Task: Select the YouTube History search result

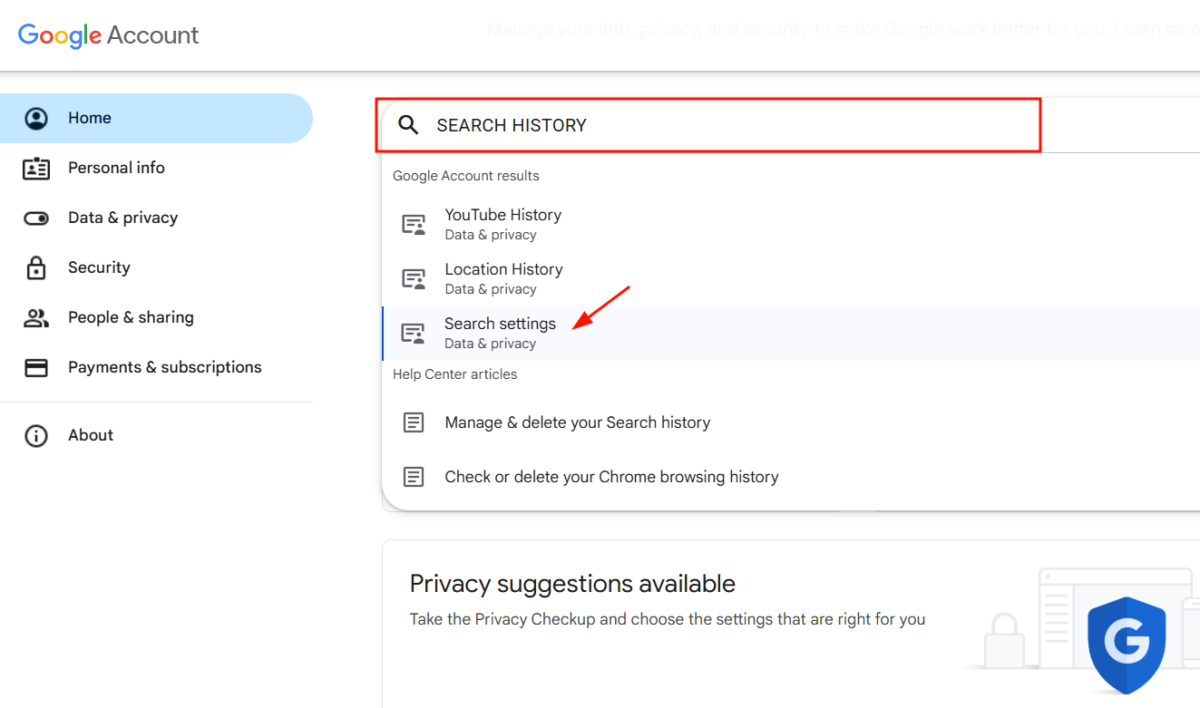Action: pyautogui.click(x=791, y=224)
